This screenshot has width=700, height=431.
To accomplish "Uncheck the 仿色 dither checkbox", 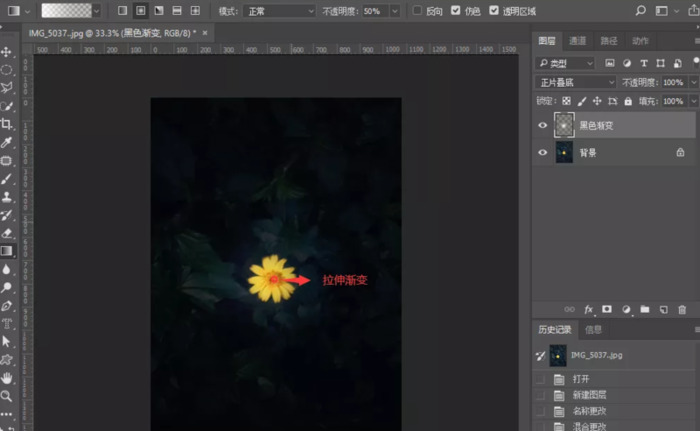I will pos(455,11).
